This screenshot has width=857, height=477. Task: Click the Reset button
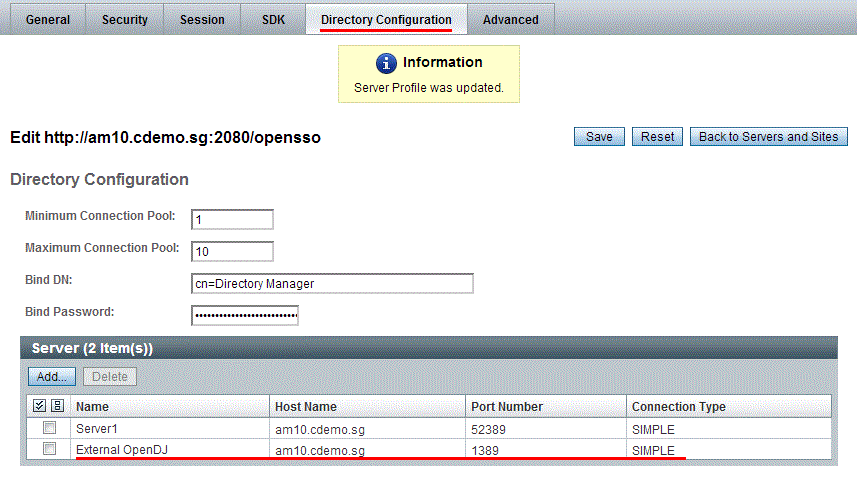[x=658, y=137]
